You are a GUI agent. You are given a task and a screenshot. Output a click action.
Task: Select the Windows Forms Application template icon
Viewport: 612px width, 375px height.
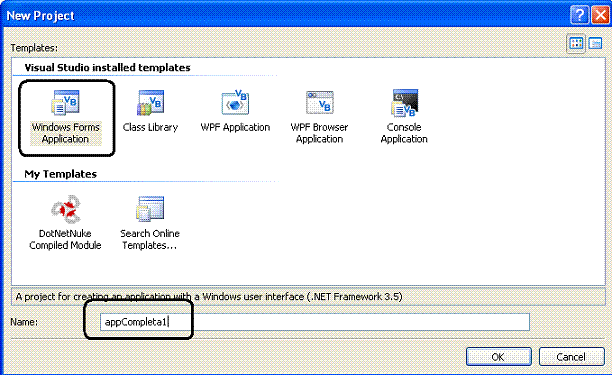pyautogui.click(x=65, y=103)
